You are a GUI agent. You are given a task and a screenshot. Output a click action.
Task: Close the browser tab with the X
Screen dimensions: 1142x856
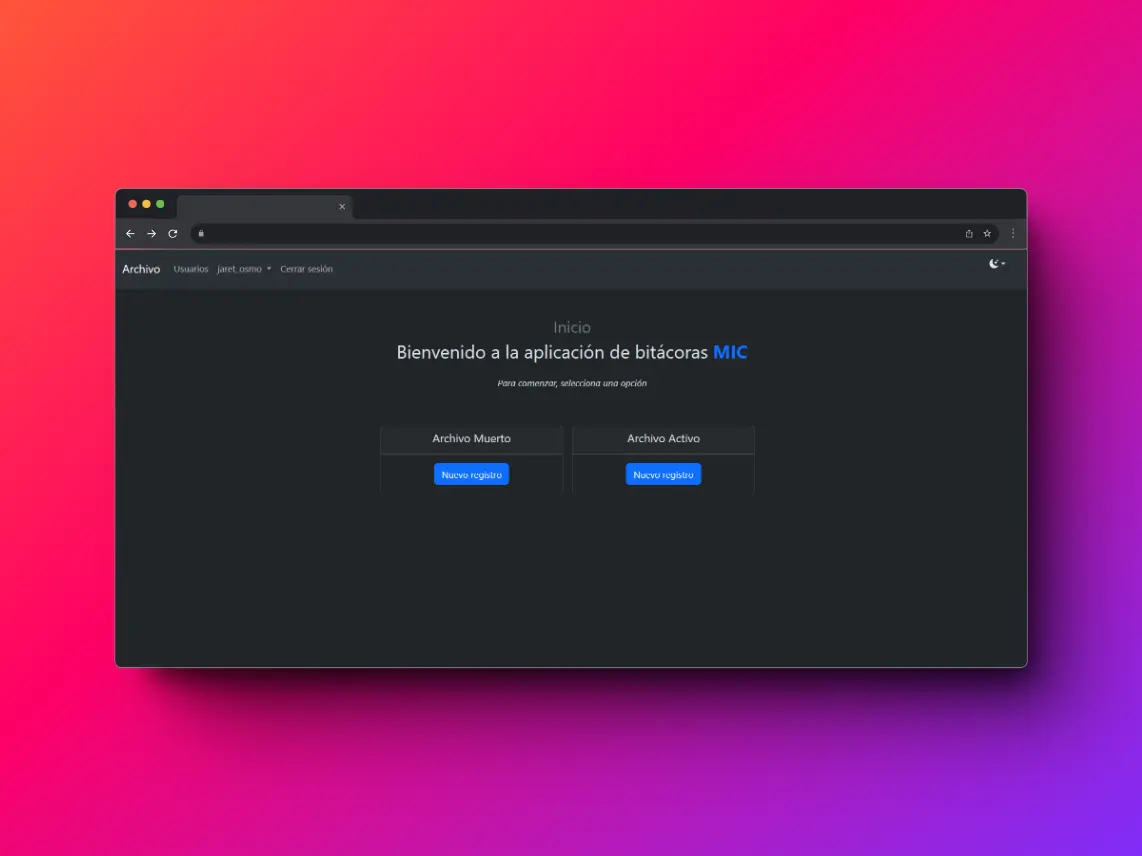click(342, 207)
